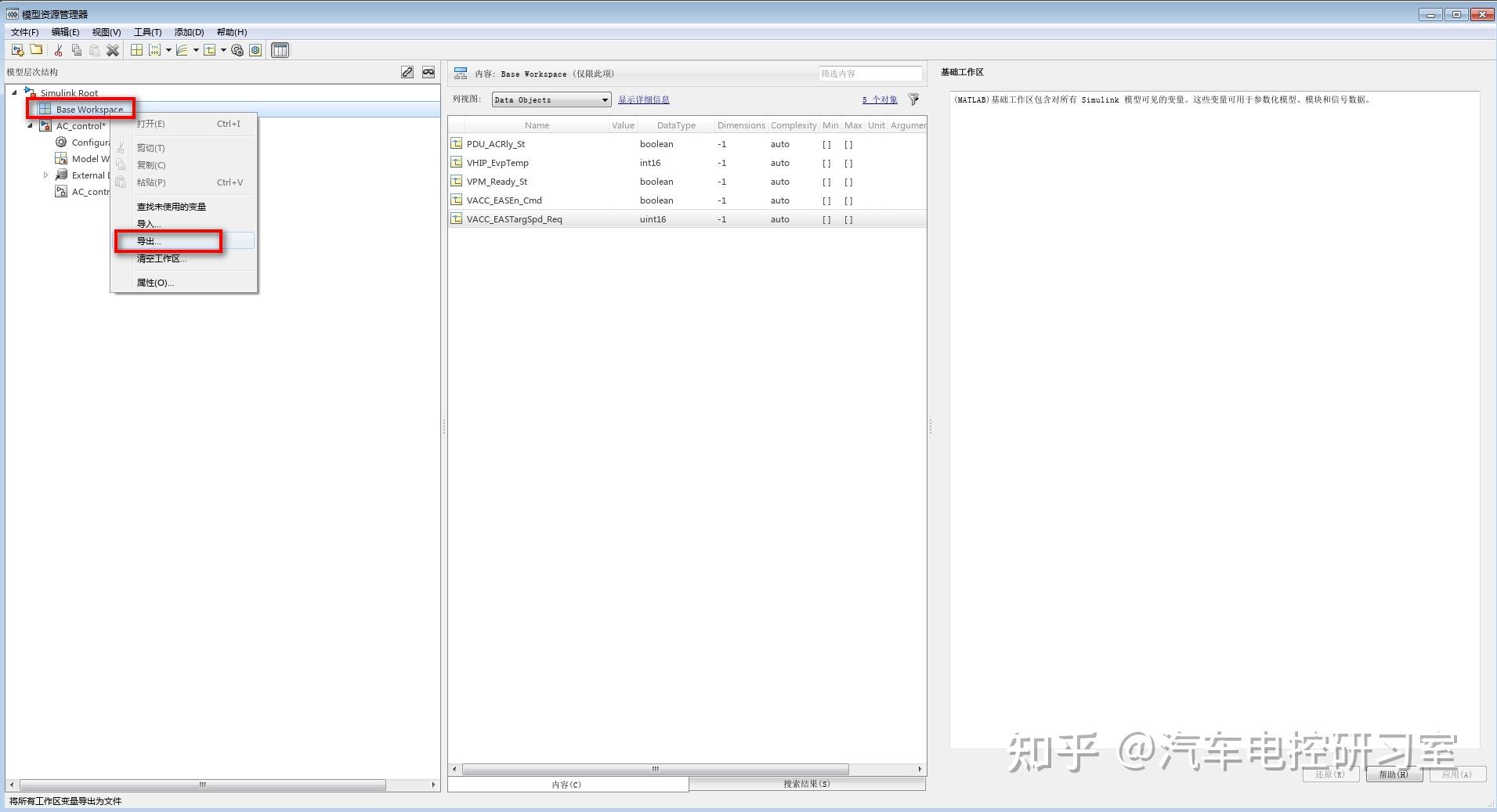Viewport: 1497px width, 812px height.
Task: Open the dropdown arrow beside Add MATLAB Variable
Action: (x=168, y=49)
